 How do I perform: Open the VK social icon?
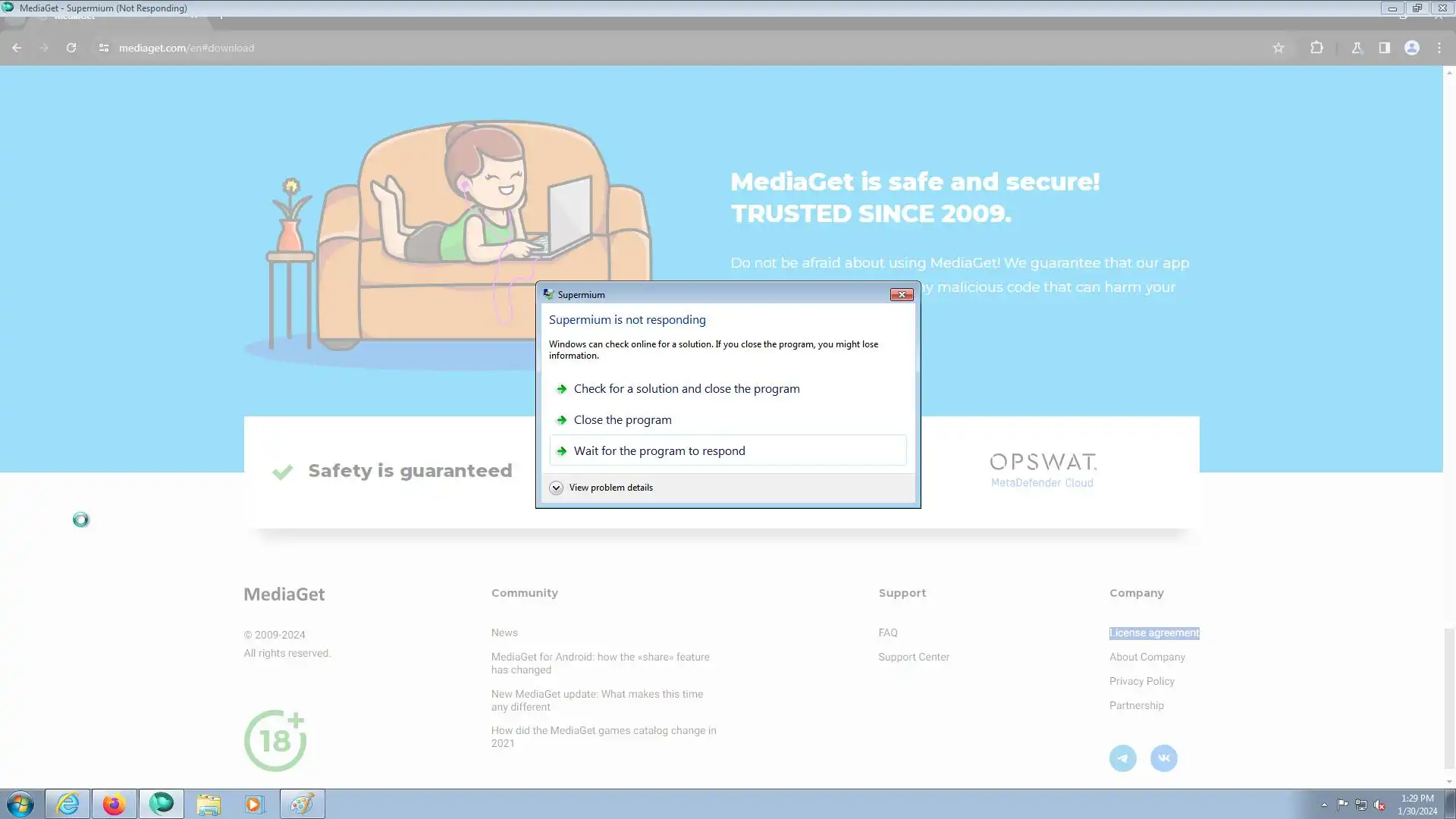(x=1164, y=758)
